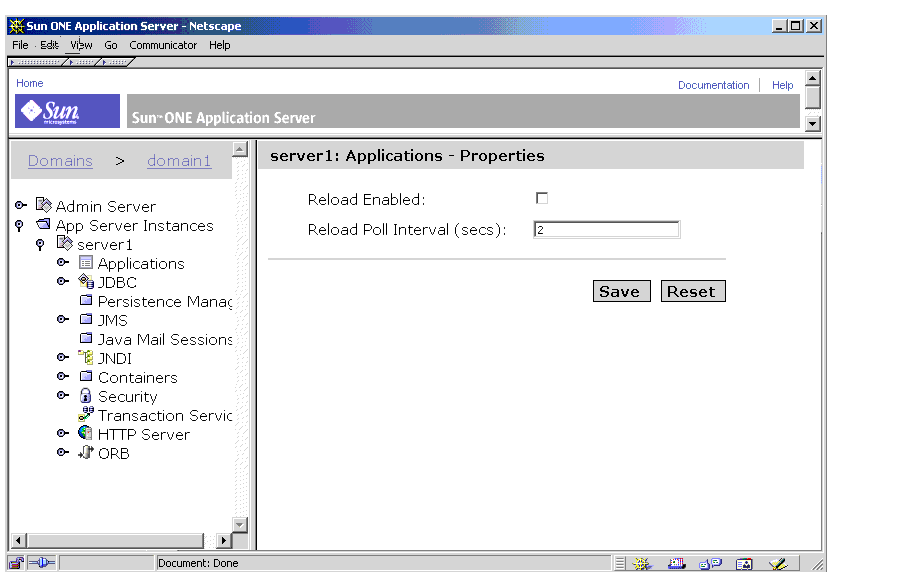Open Newsgroups icon in component bar
Image resolution: width=917 pixels, height=573 pixels.
[x=711, y=564]
